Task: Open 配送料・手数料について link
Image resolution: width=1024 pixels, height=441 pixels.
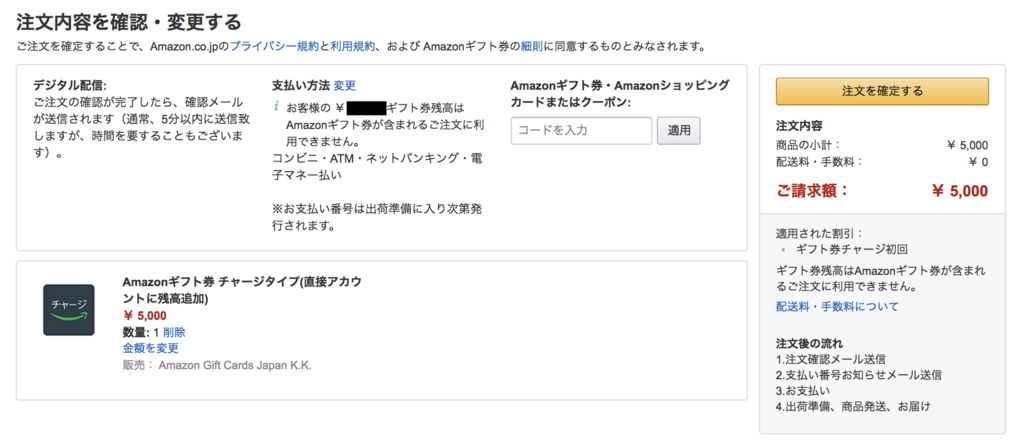Action: 837,306
